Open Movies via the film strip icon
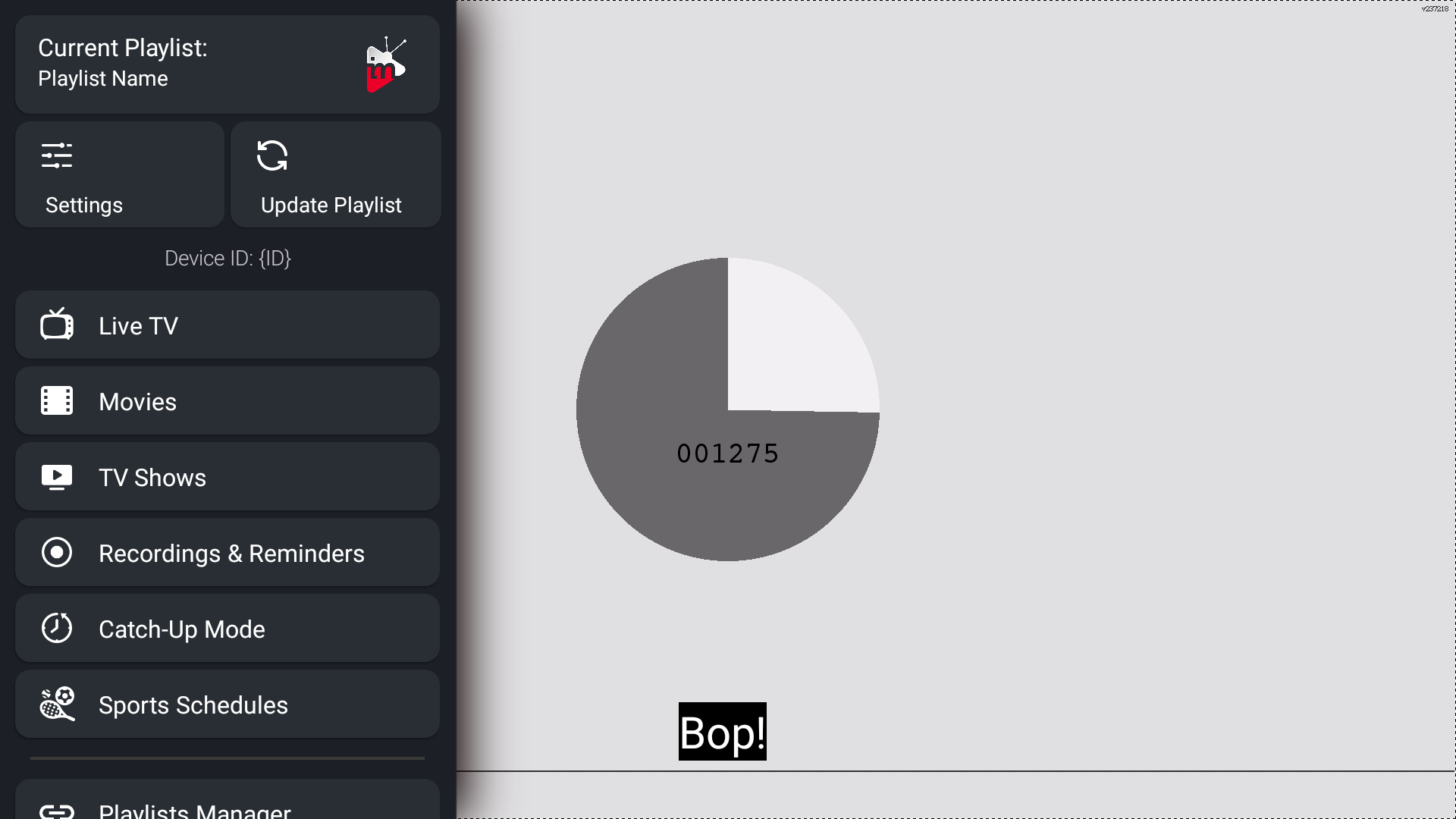This screenshot has width=1456, height=819. (x=55, y=400)
